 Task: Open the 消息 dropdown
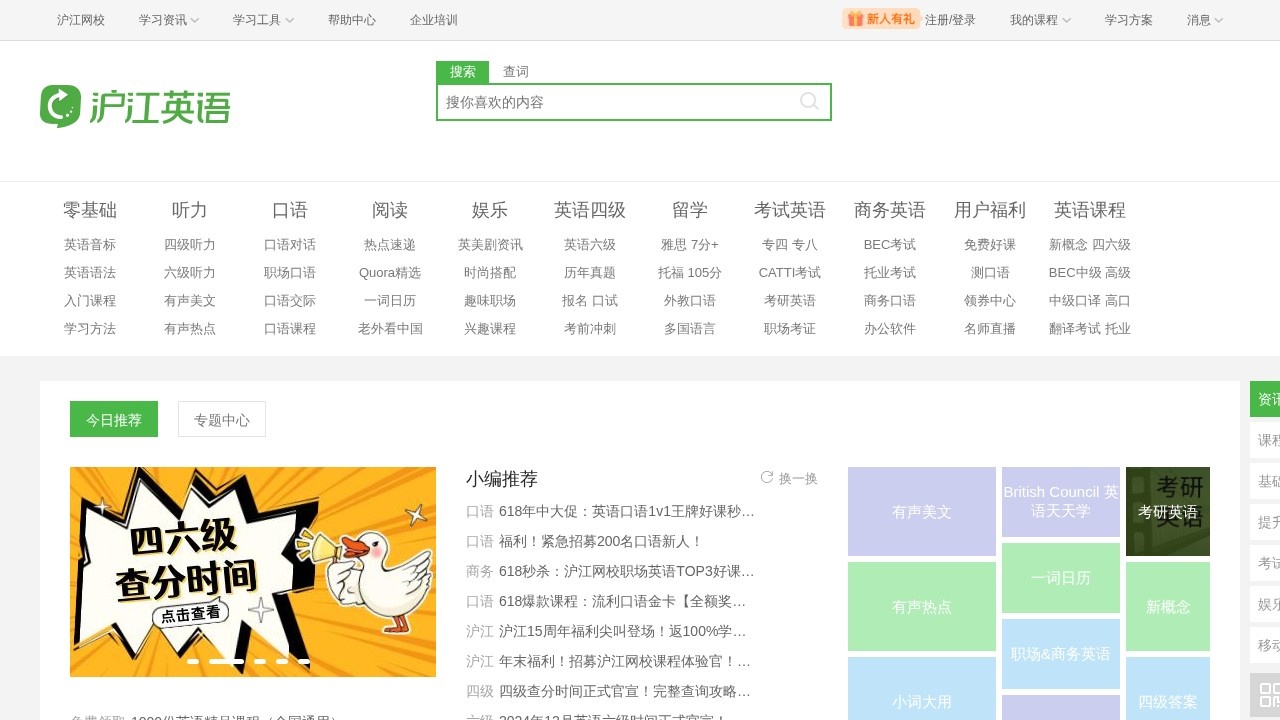click(x=1205, y=20)
